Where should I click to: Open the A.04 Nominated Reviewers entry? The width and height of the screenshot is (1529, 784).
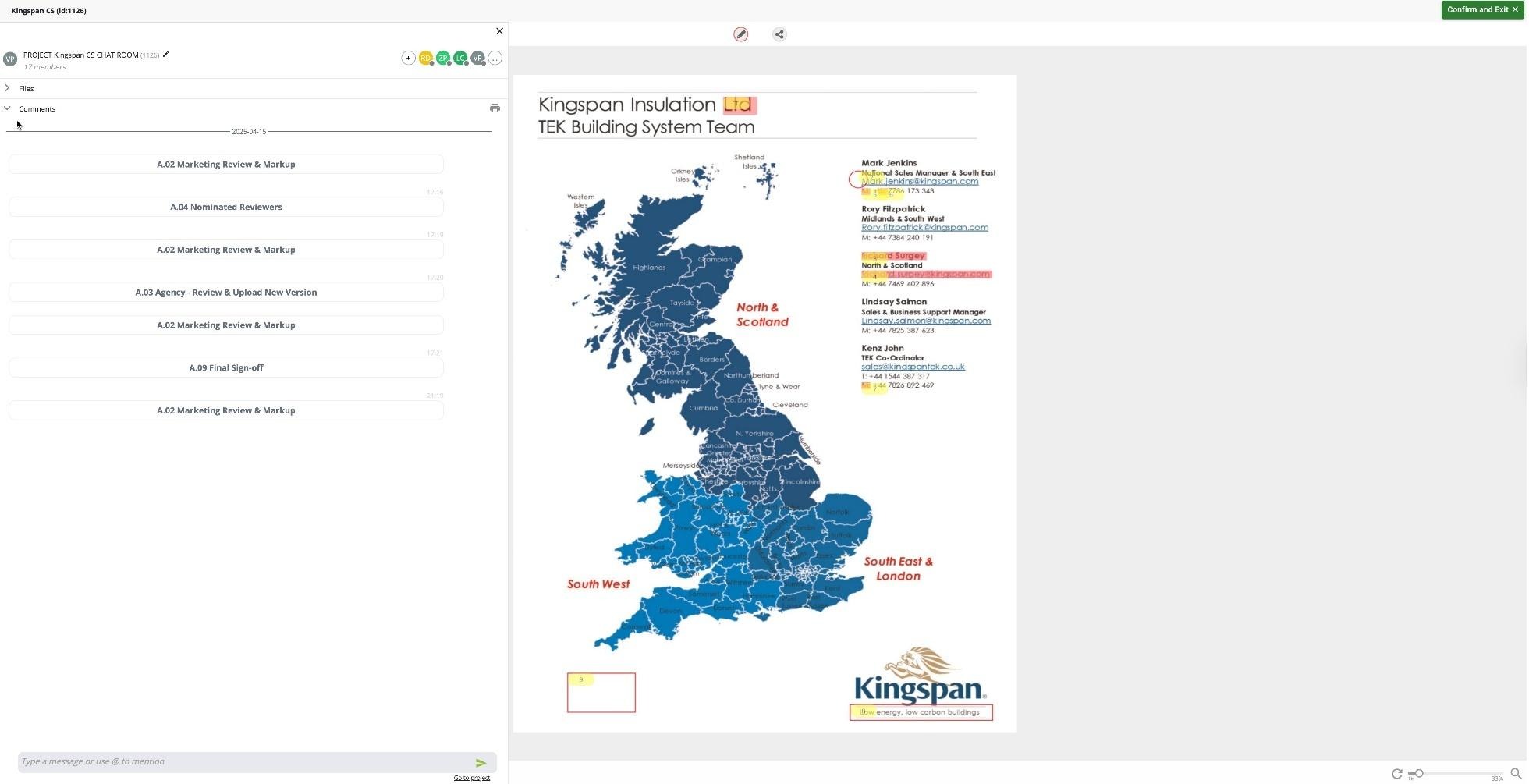pos(226,207)
